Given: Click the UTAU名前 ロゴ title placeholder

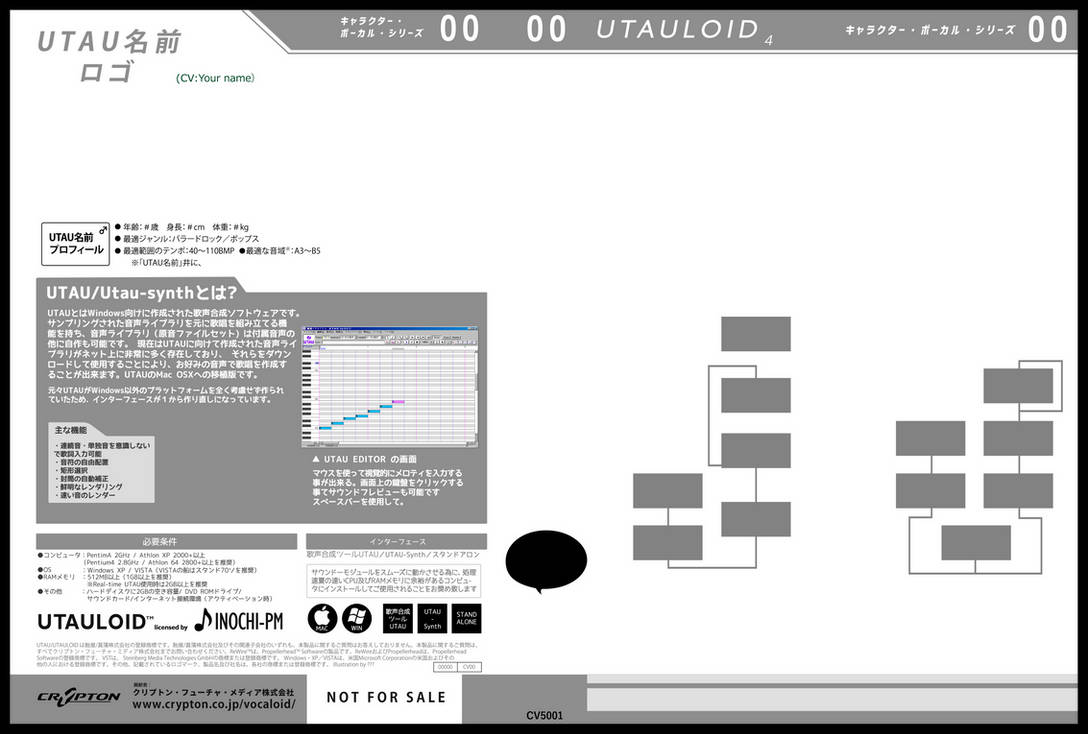Looking at the screenshot, I should point(109,56).
